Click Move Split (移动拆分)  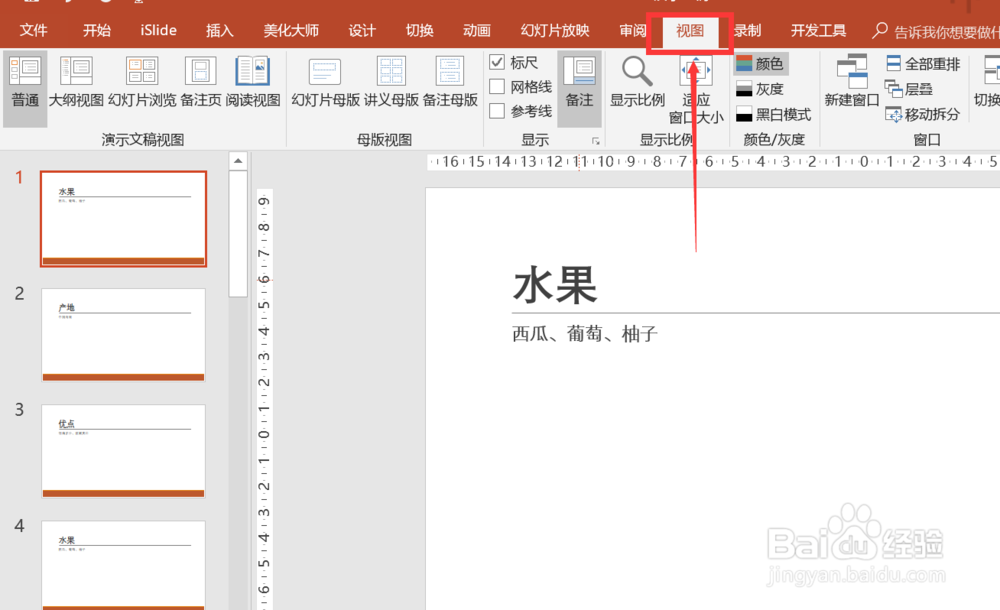click(923, 115)
